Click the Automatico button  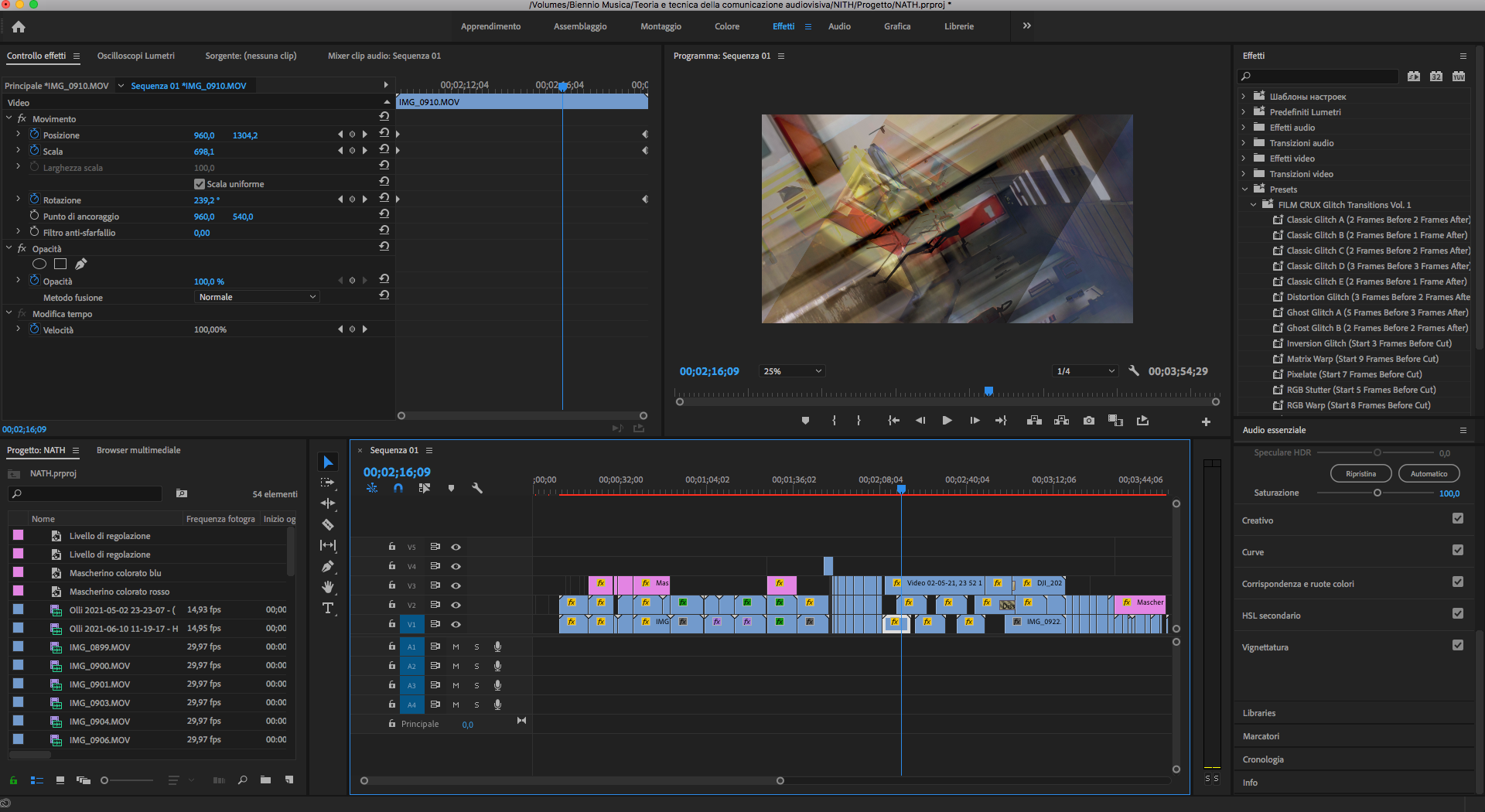pyautogui.click(x=1429, y=473)
